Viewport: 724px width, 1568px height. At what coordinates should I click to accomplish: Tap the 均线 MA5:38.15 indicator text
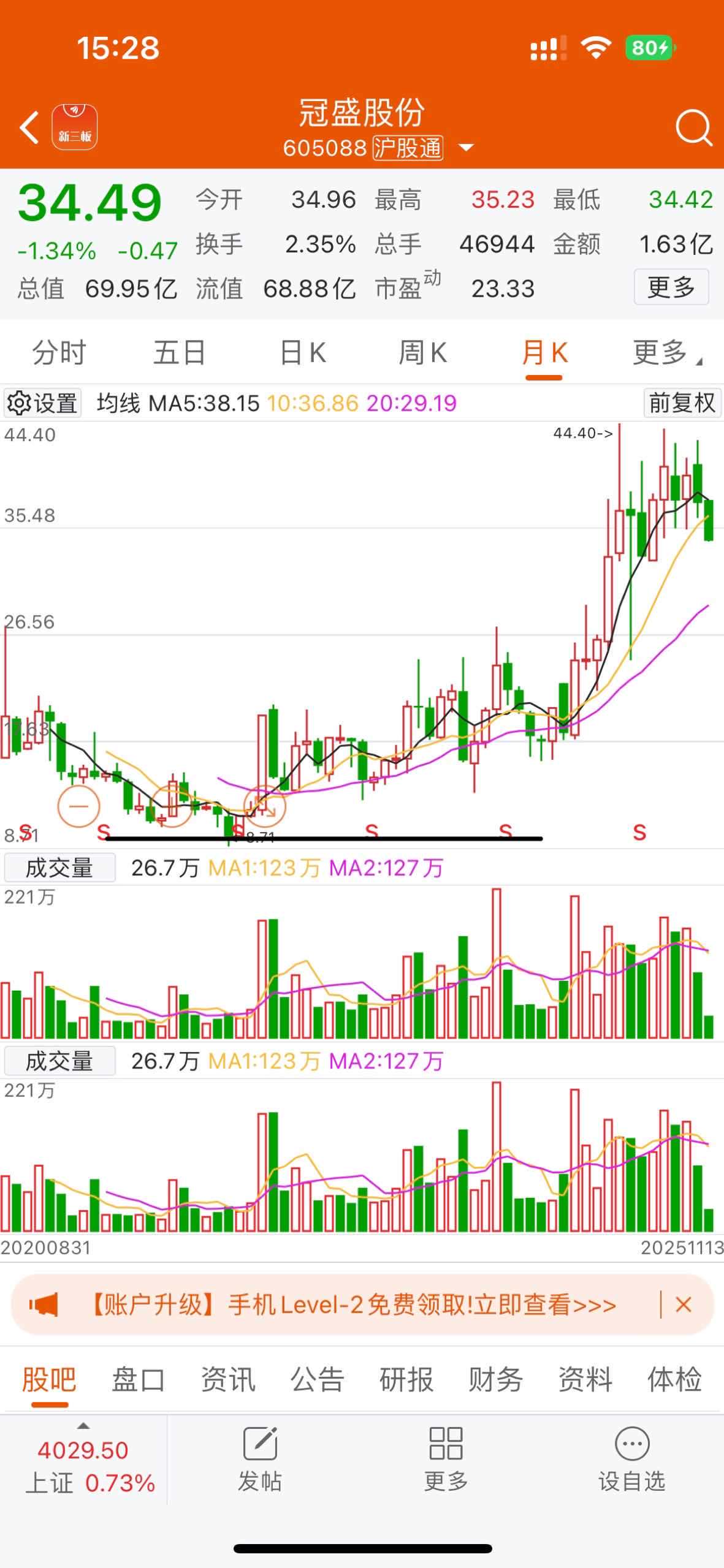178,403
